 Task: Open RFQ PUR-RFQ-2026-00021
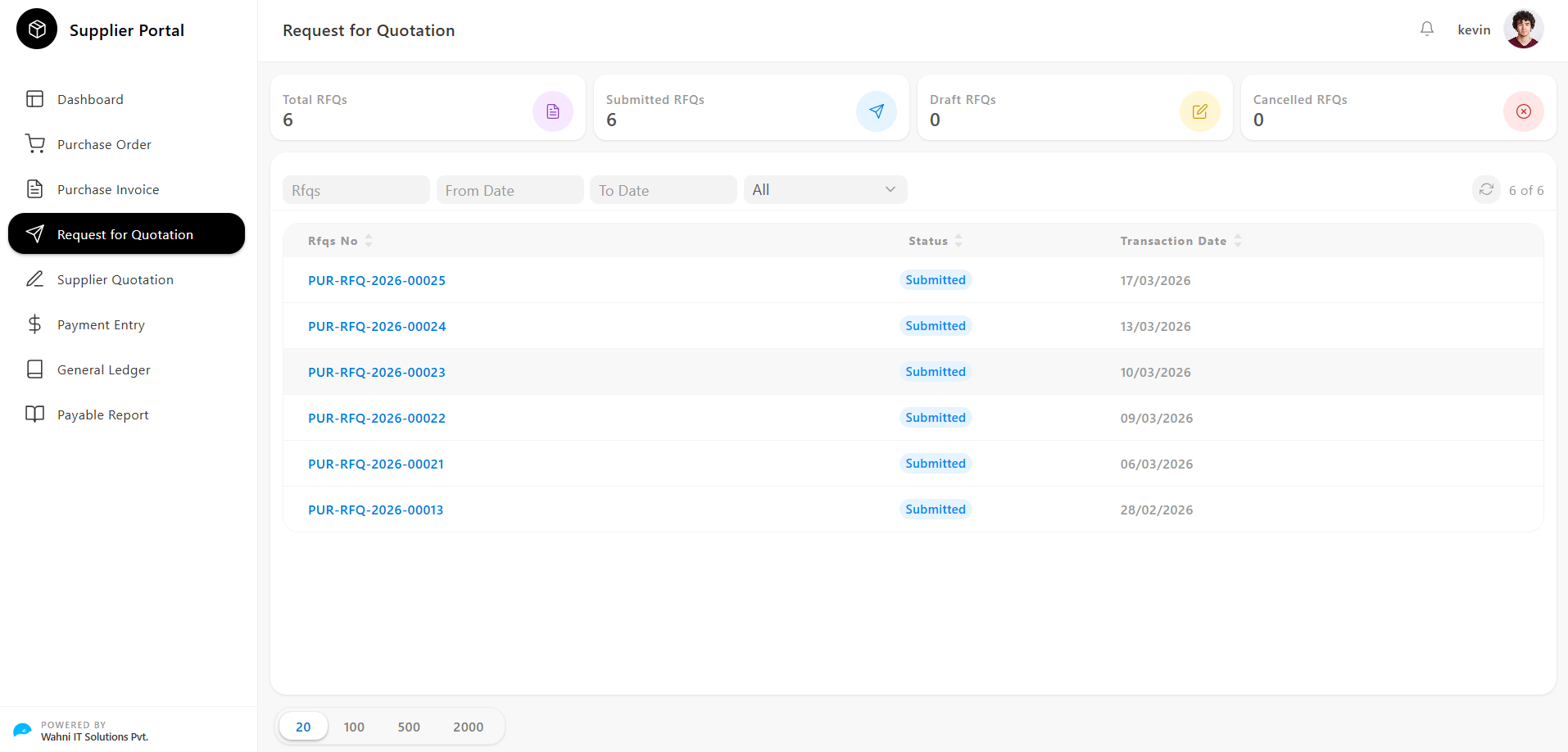[376, 464]
